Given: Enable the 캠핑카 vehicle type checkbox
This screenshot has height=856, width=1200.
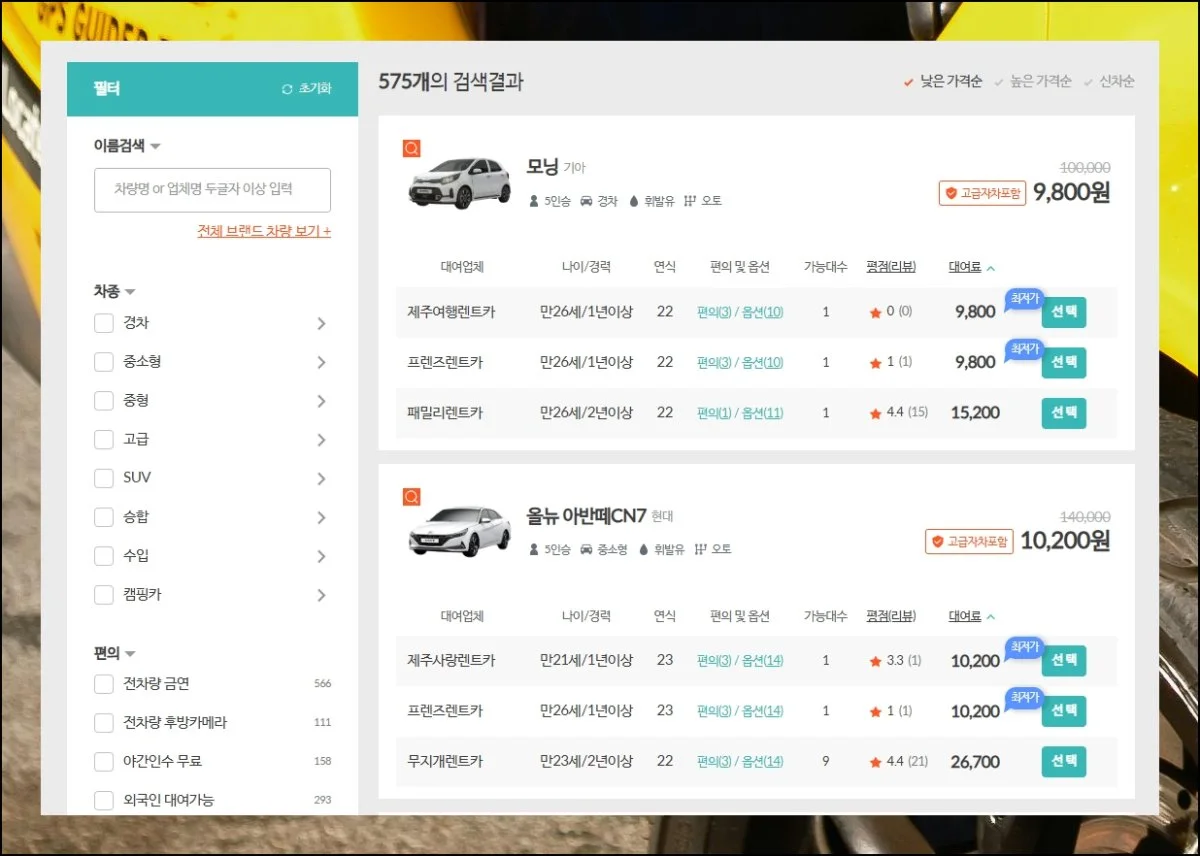Looking at the screenshot, I should 103,594.
